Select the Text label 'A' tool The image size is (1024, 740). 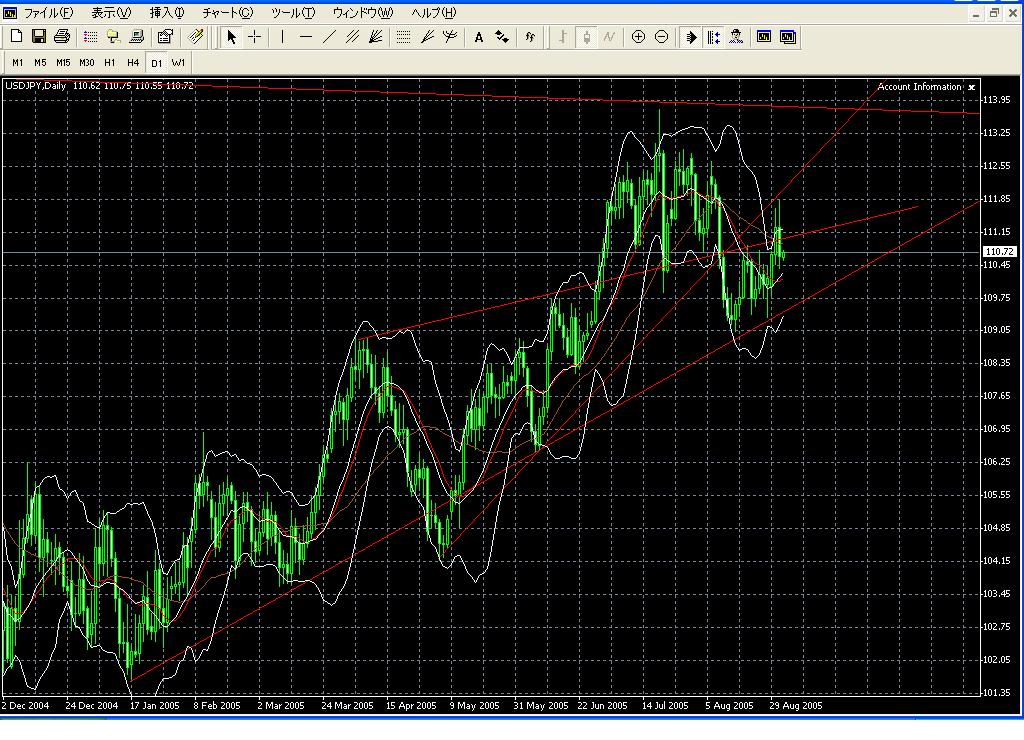click(x=479, y=37)
